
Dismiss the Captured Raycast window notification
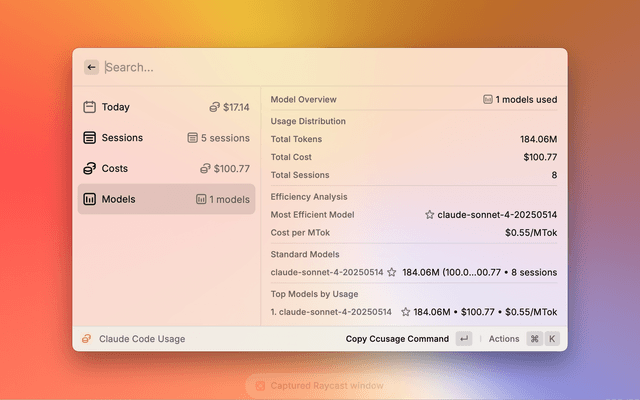pos(260,385)
